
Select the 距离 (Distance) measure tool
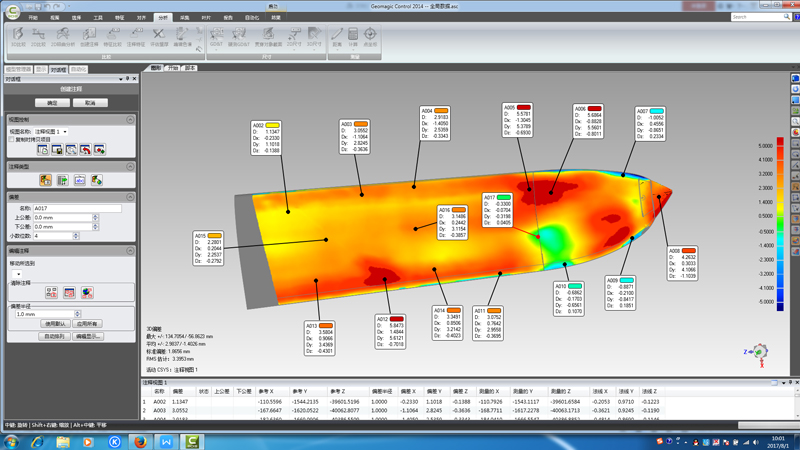[x=337, y=36]
